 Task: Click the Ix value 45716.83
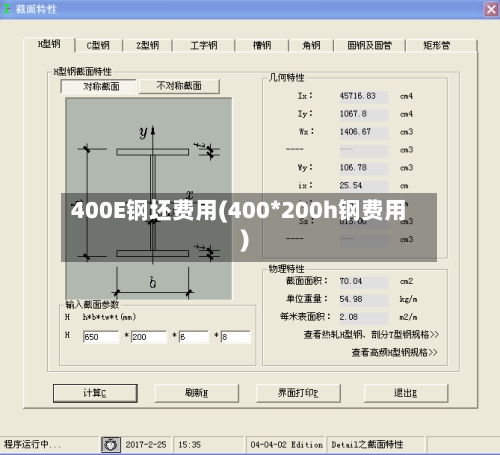[364, 96]
